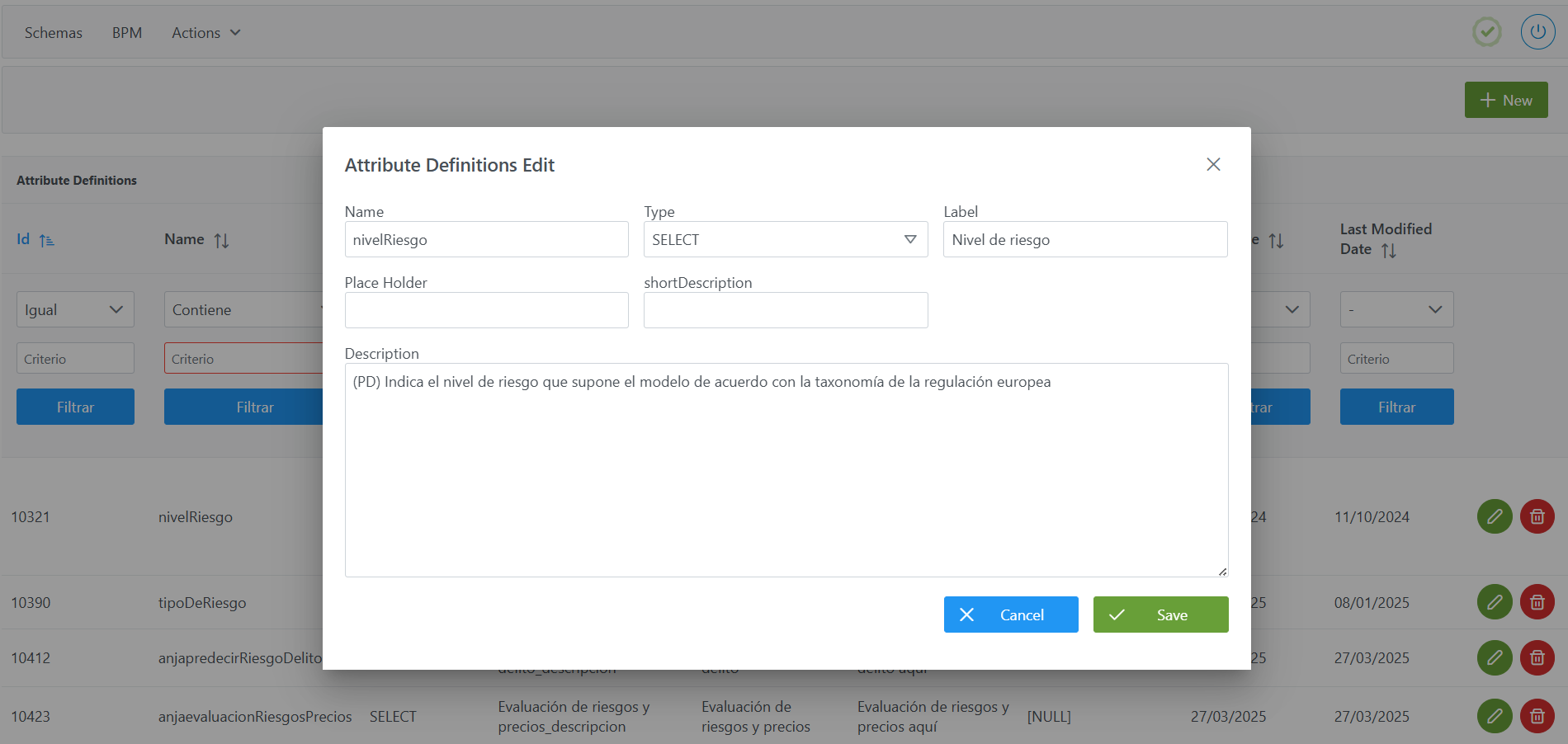Viewport: 1568px width, 744px height.
Task: Edit row 10423 with the pencil icon
Action: coord(1494,716)
